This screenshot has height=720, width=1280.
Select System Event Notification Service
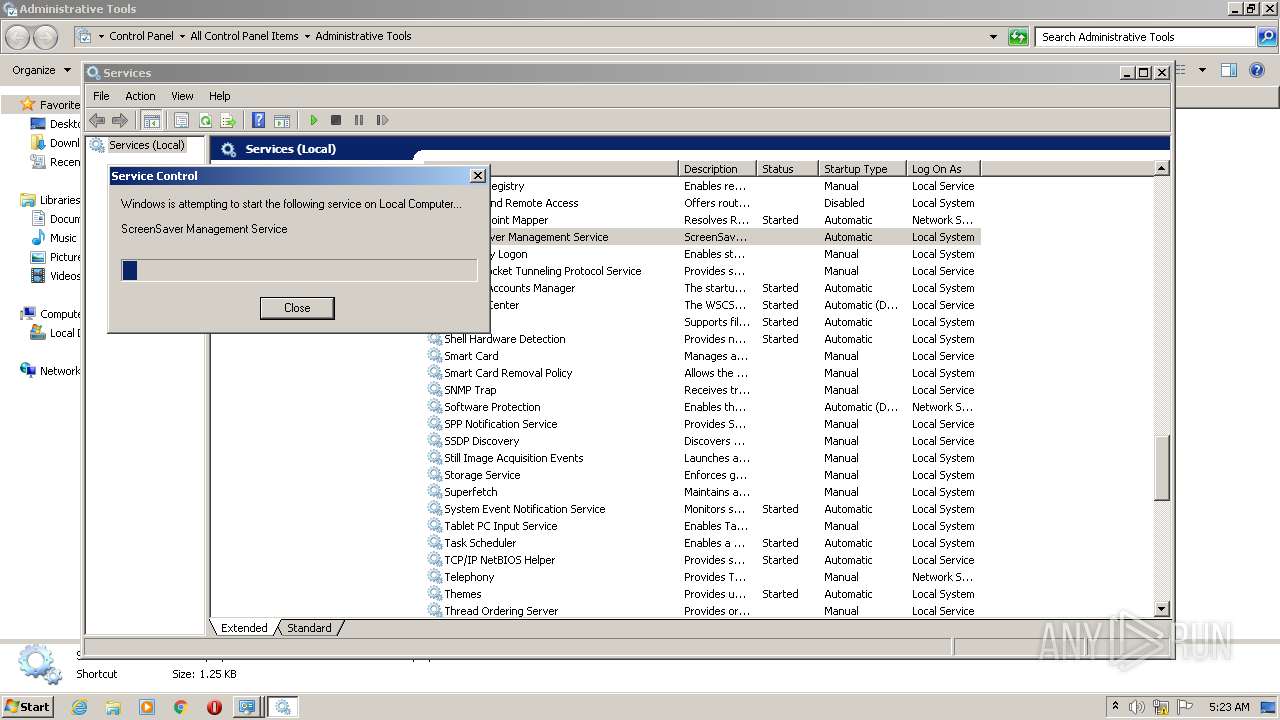(x=703, y=509)
